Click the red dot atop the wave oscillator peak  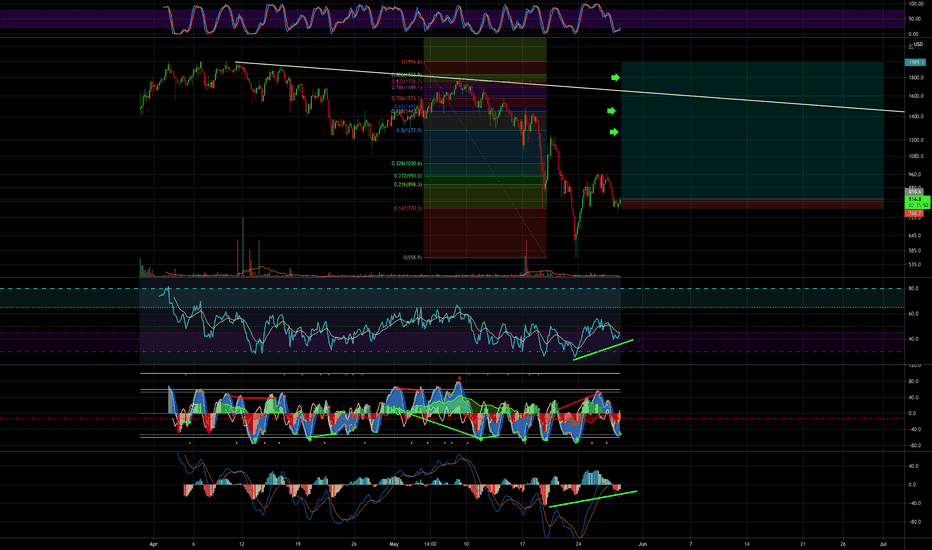pos(459,378)
